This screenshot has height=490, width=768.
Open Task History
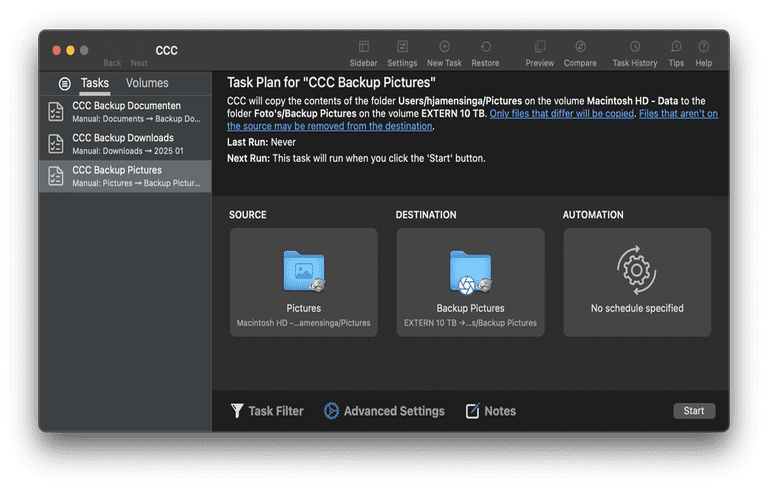click(x=635, y=47)
